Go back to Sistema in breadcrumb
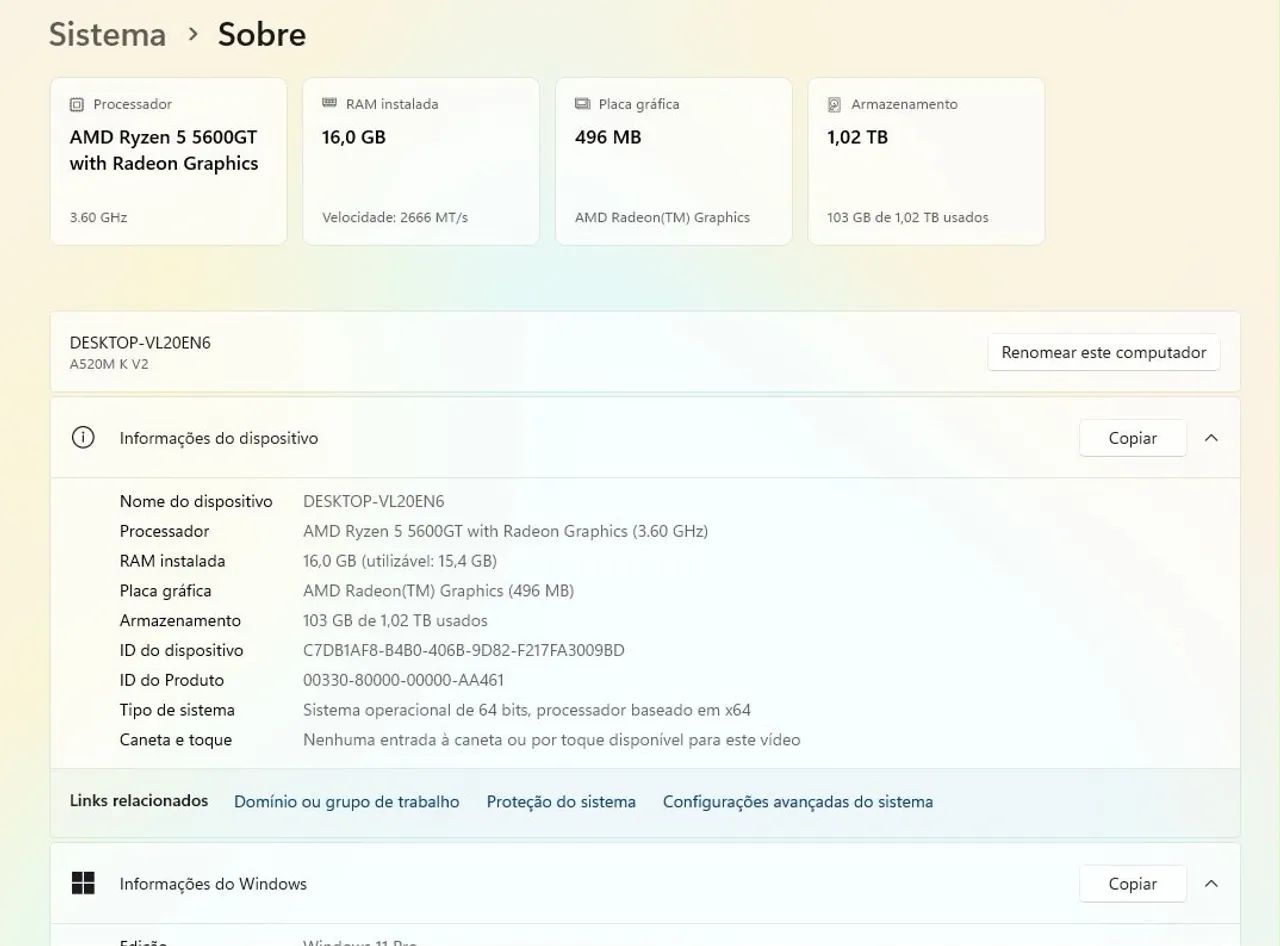Screen dimensions: 1280x946 [x=108, y=34]
